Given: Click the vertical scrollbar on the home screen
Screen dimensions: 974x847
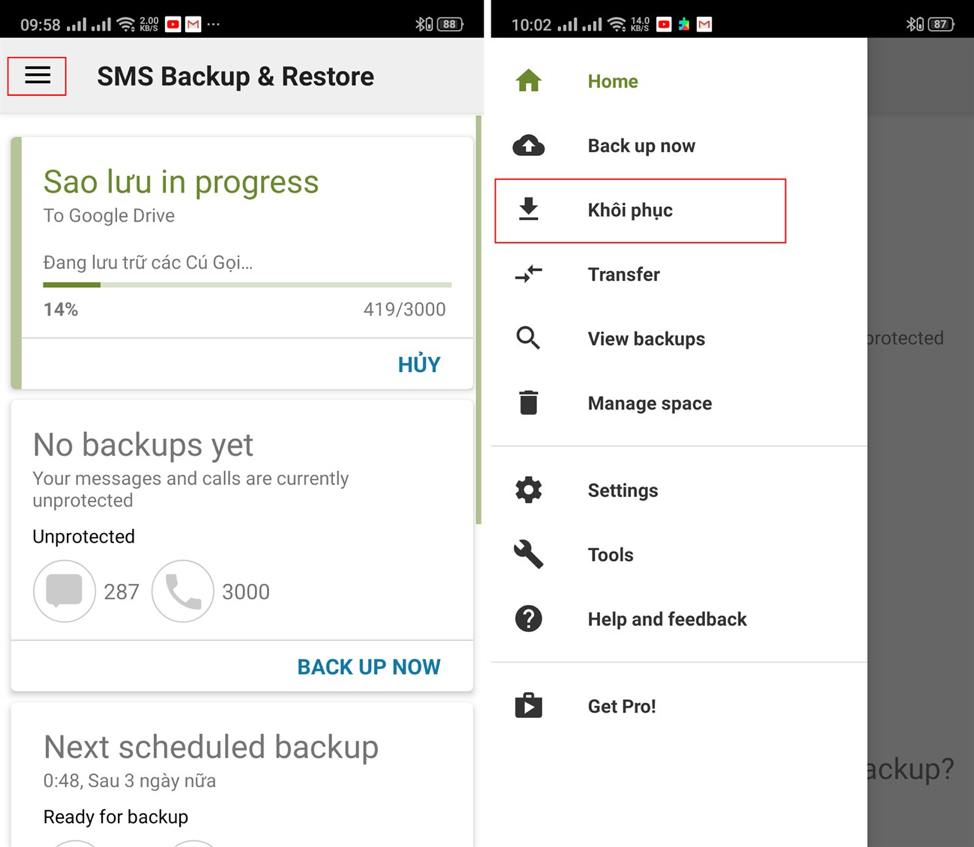Looking at the screenshot, I should (478, 320).
